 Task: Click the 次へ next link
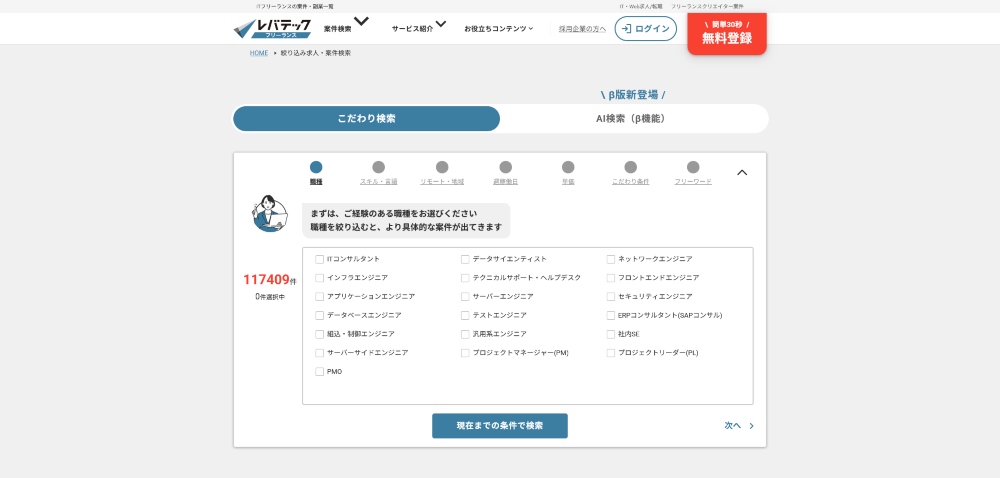(x=738, y=426)
